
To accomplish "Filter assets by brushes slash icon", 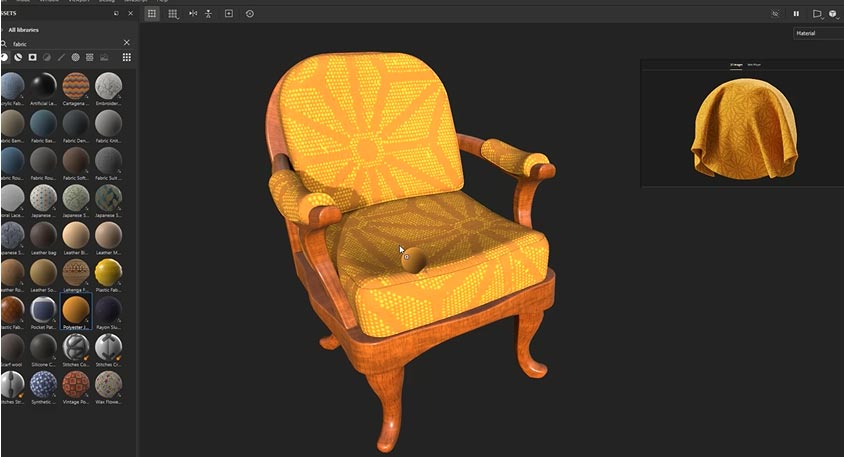I will coord(61,57).
